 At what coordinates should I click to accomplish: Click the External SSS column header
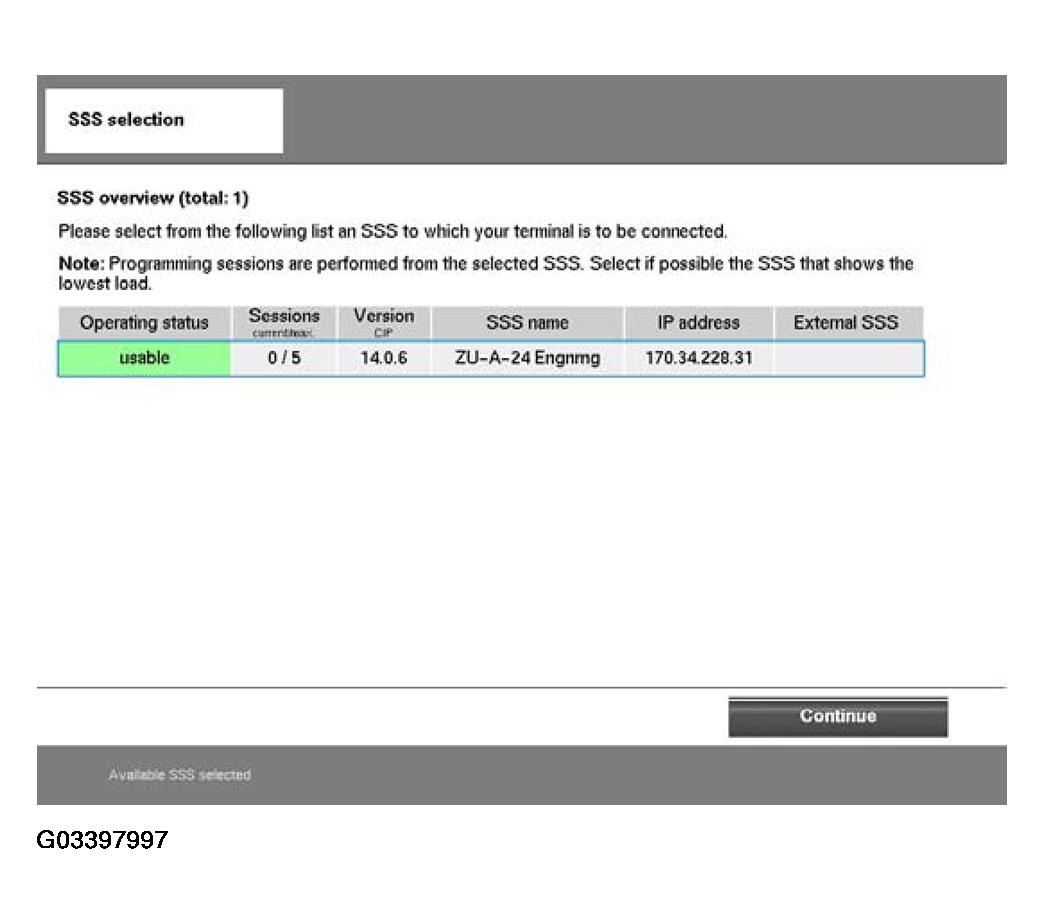(845, 323)
